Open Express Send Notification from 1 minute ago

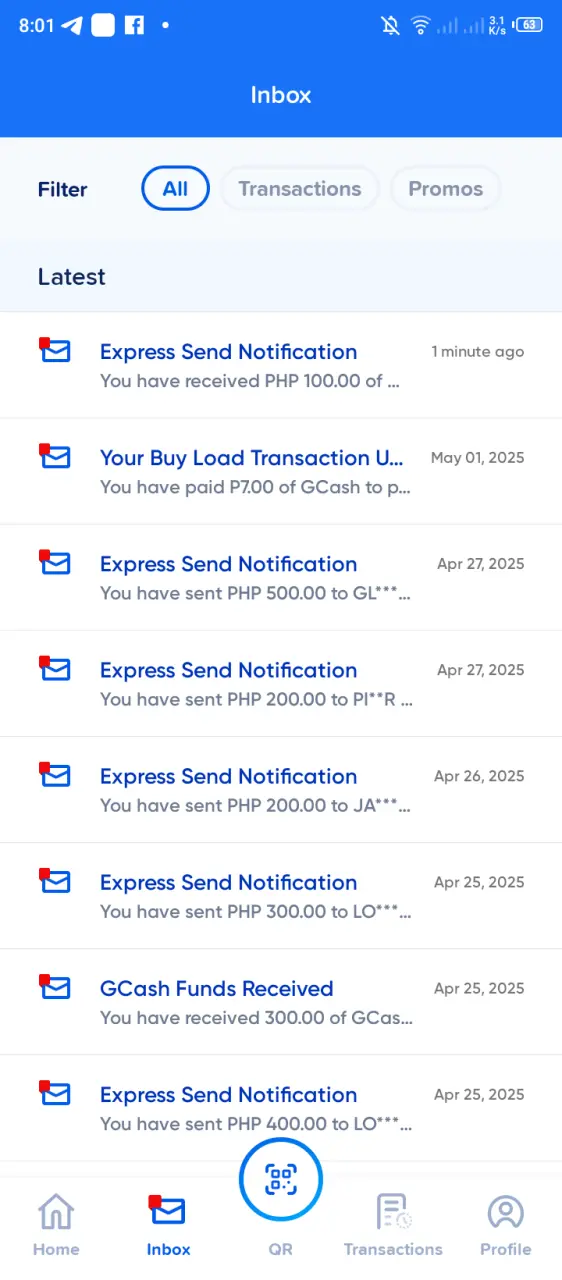tap(281, 365)
